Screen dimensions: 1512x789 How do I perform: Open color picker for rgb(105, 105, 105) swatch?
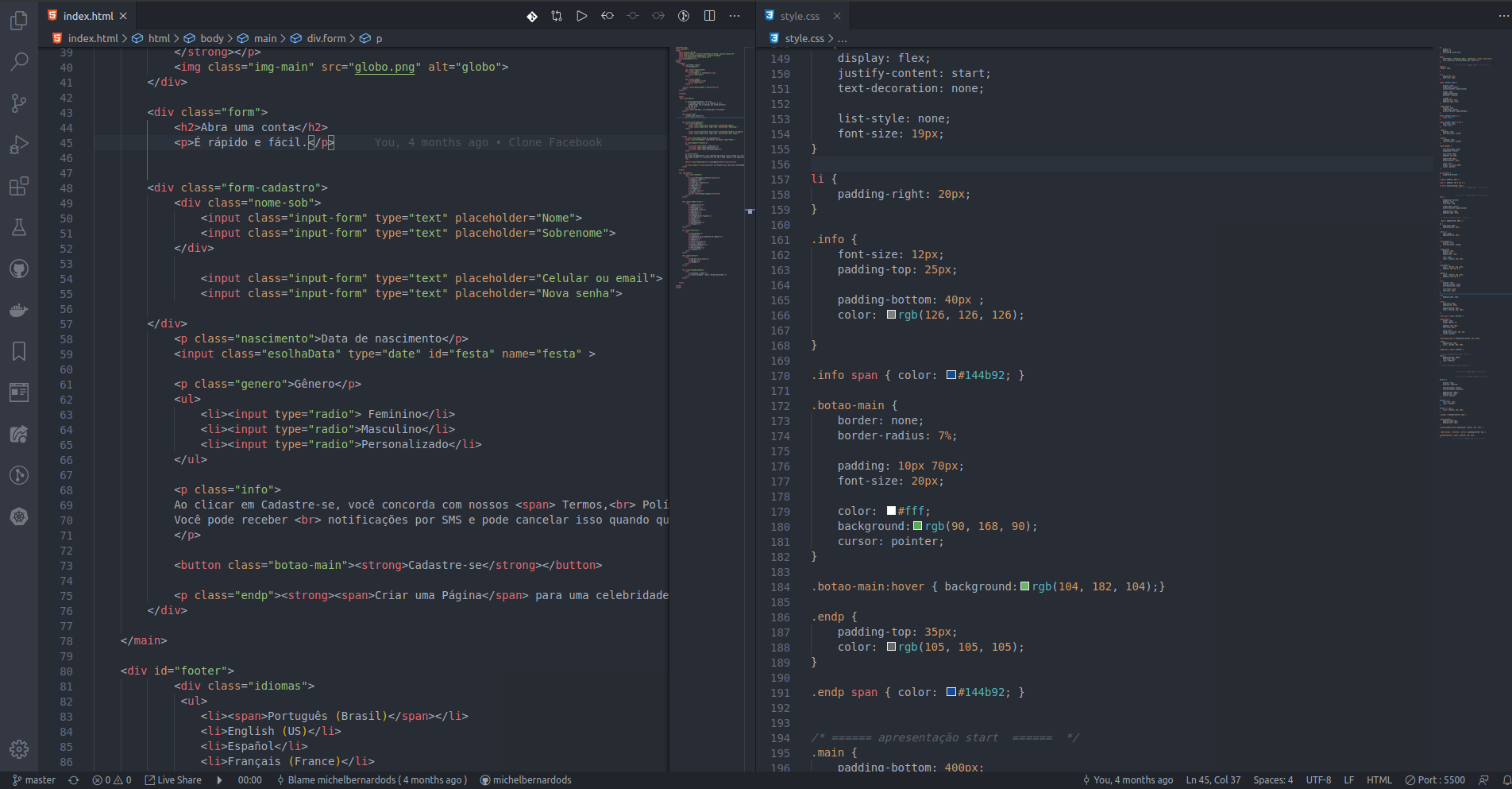pyautogui.click(x=891, y=647)
